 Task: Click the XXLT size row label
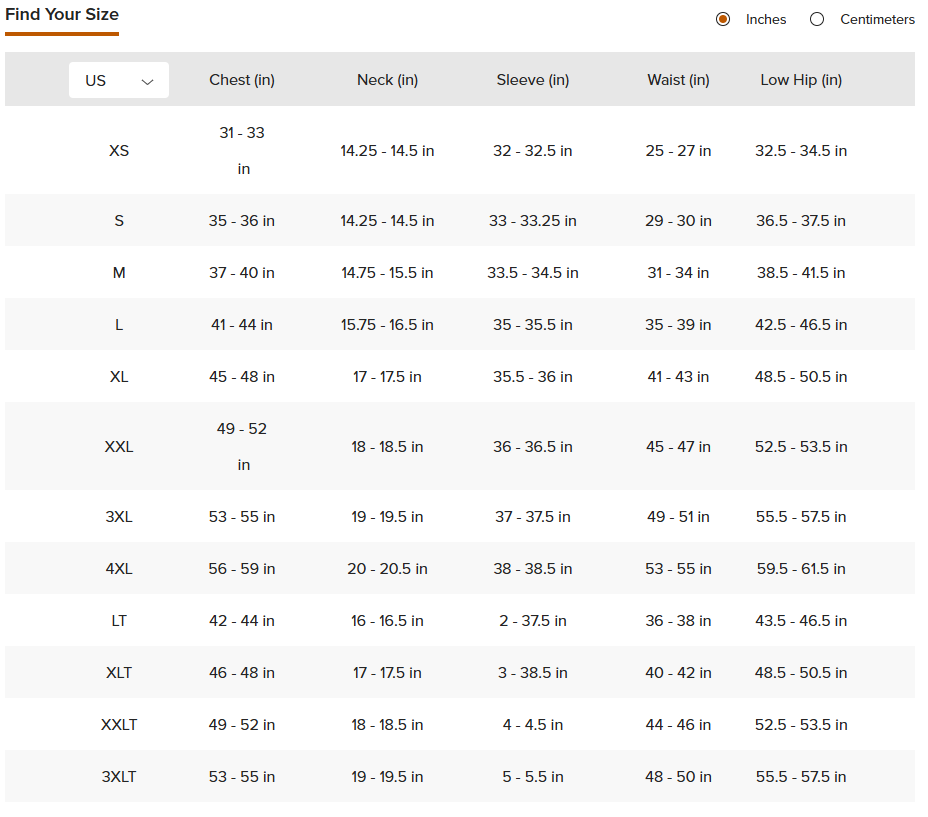coord(119,725)
